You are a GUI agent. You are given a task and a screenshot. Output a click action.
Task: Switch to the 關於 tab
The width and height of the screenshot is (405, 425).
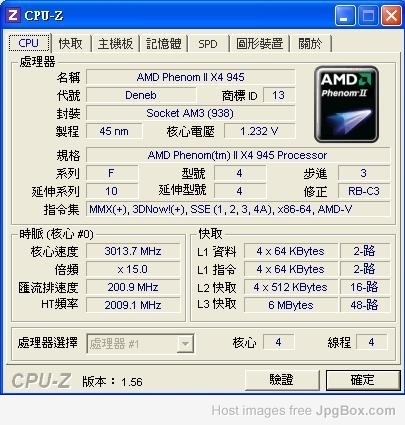[310, 44]
